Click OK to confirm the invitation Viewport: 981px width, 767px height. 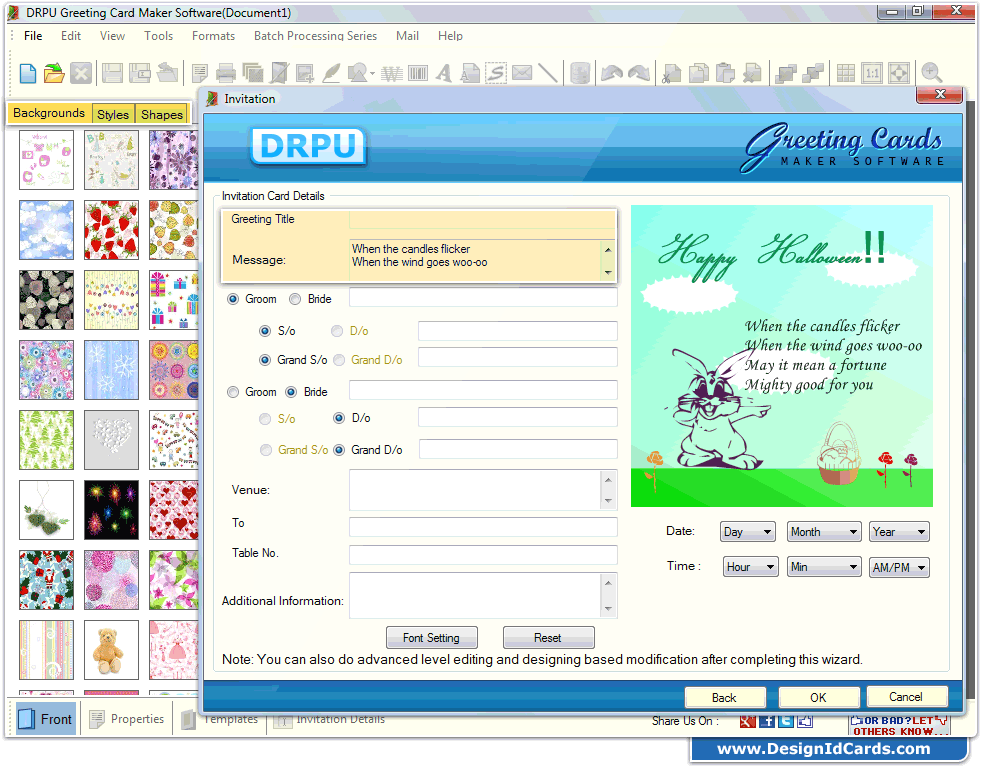tap(818, 697)
